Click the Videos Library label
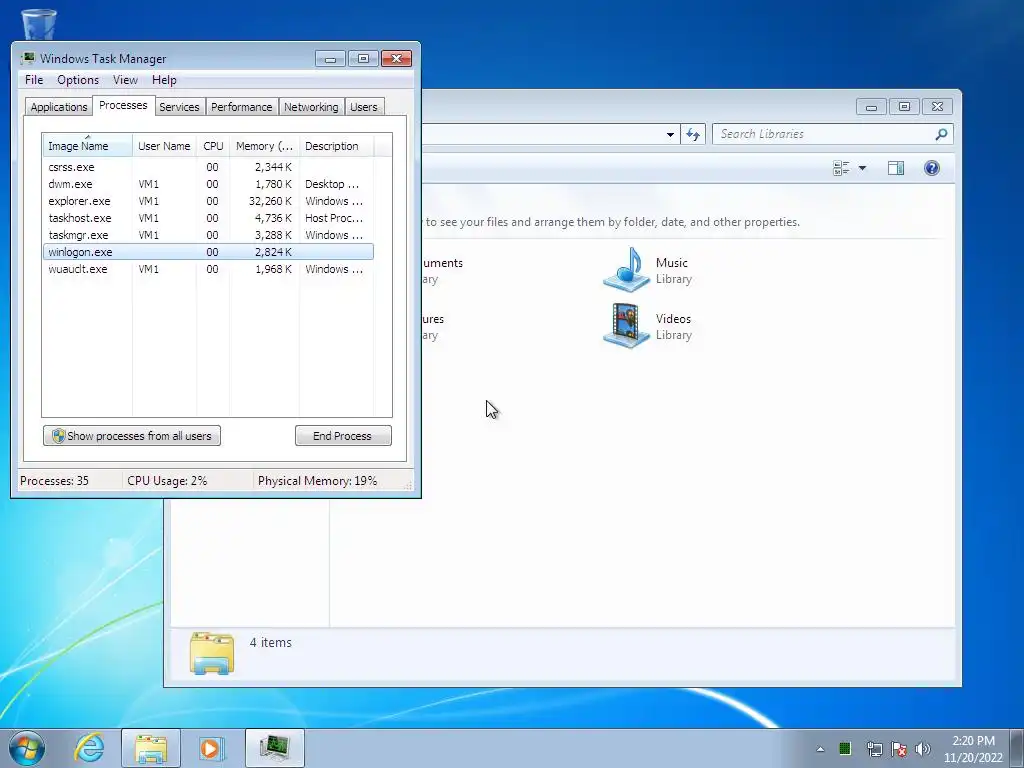This screenshot has width=1024, height=768. click(x=673, y=327)
